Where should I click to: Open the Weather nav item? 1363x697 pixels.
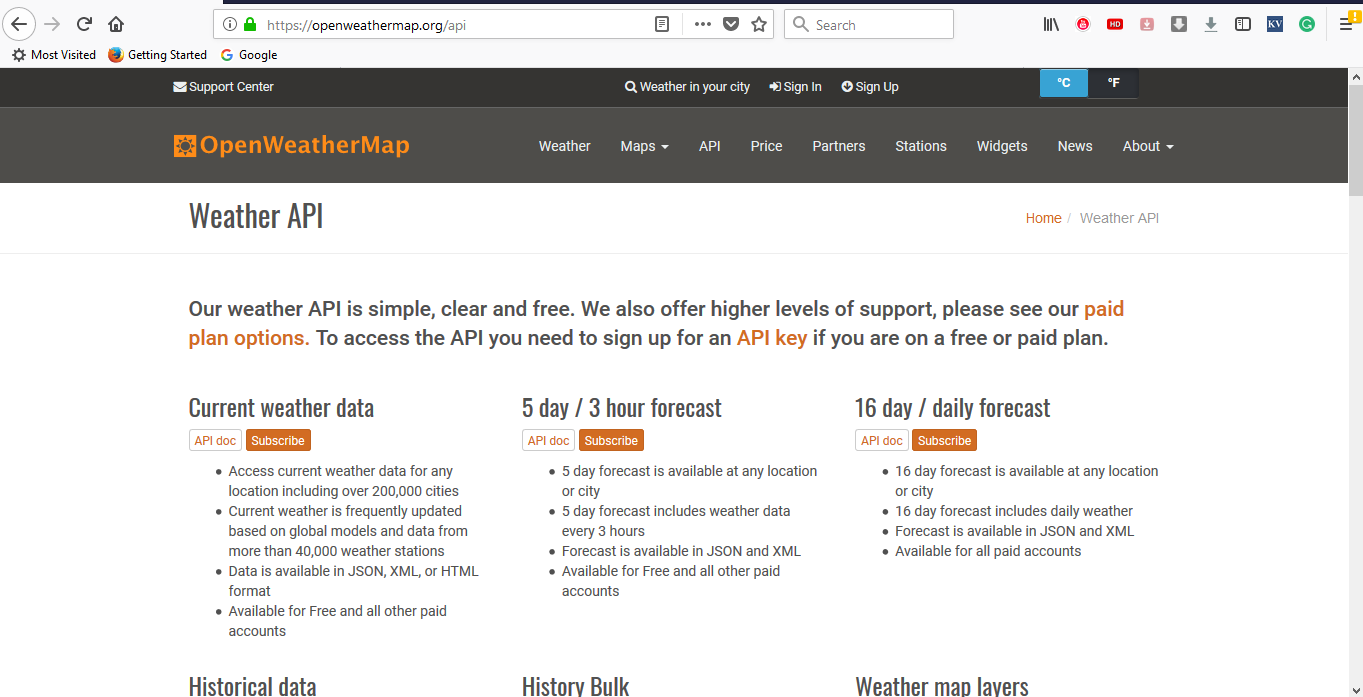click(x=565, y=146)
